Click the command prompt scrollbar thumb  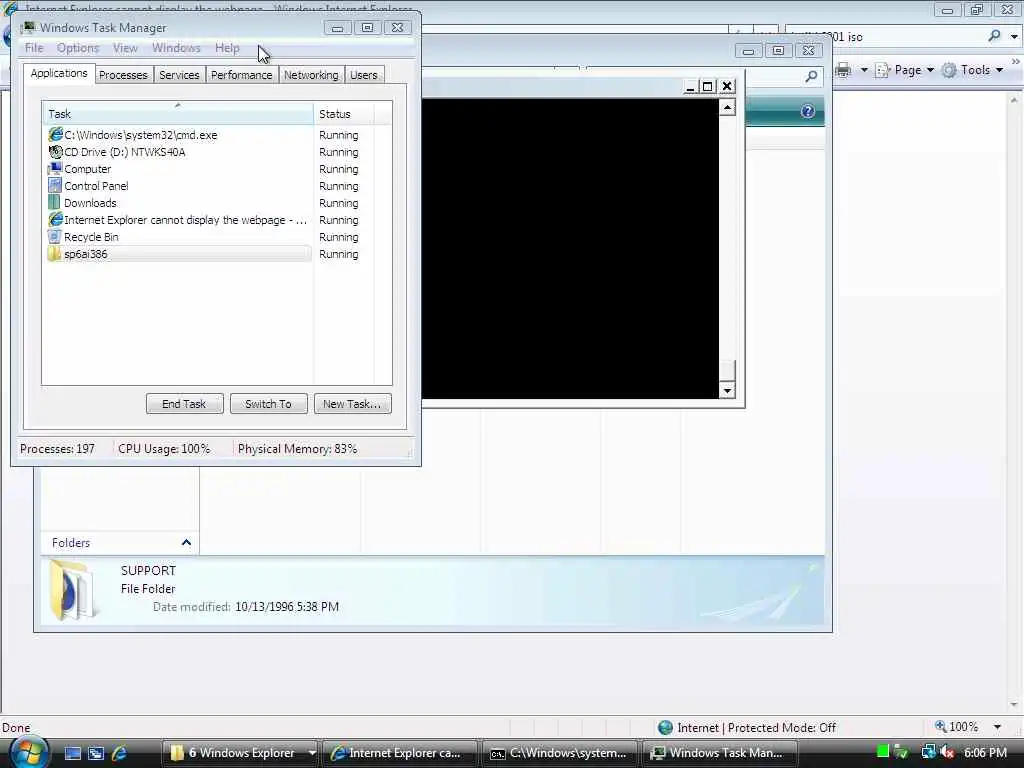728,370
